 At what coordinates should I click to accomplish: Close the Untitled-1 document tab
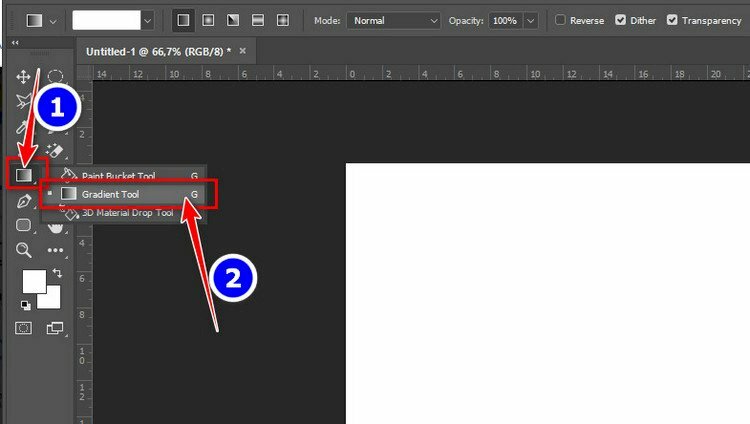point(242,50)
